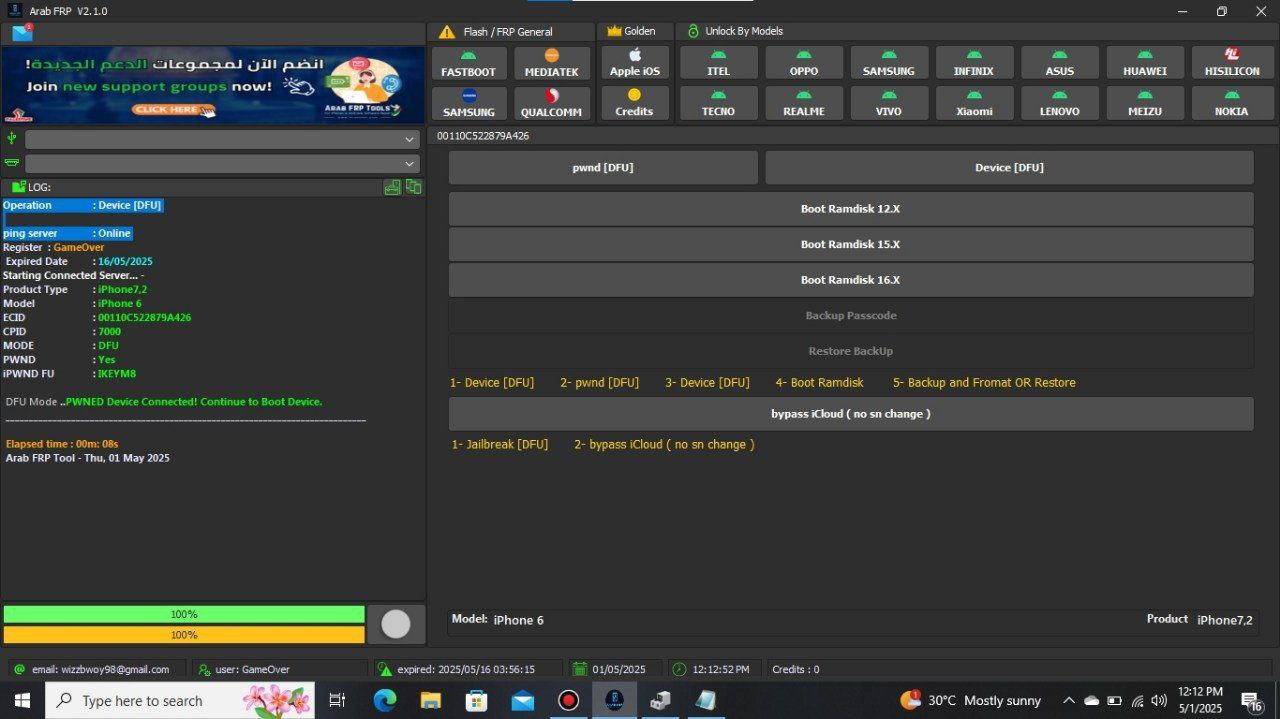Open the Windows notification center

pos(1252,700)
